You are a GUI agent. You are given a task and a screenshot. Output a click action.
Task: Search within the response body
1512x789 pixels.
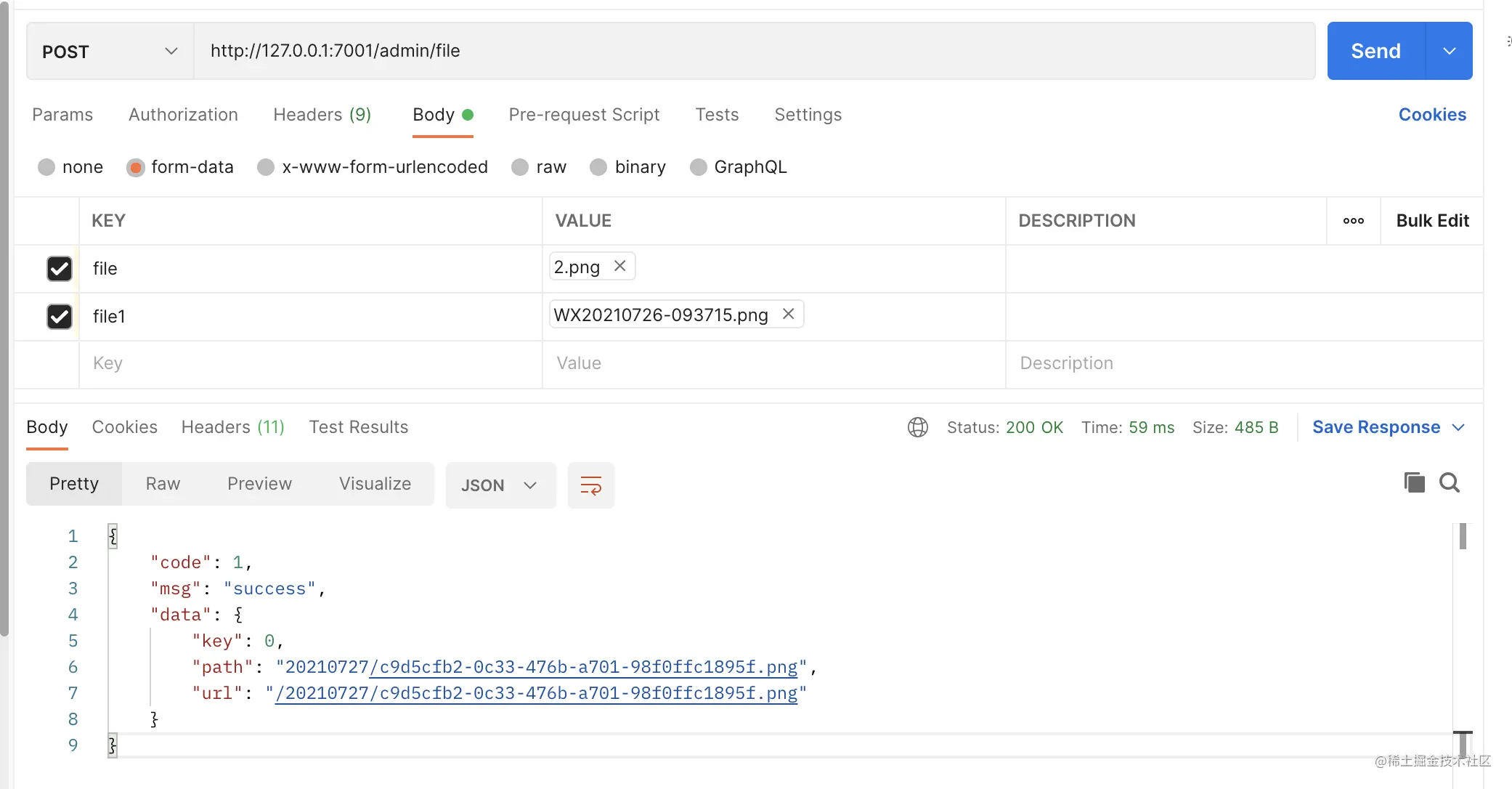coord(1450,482)
